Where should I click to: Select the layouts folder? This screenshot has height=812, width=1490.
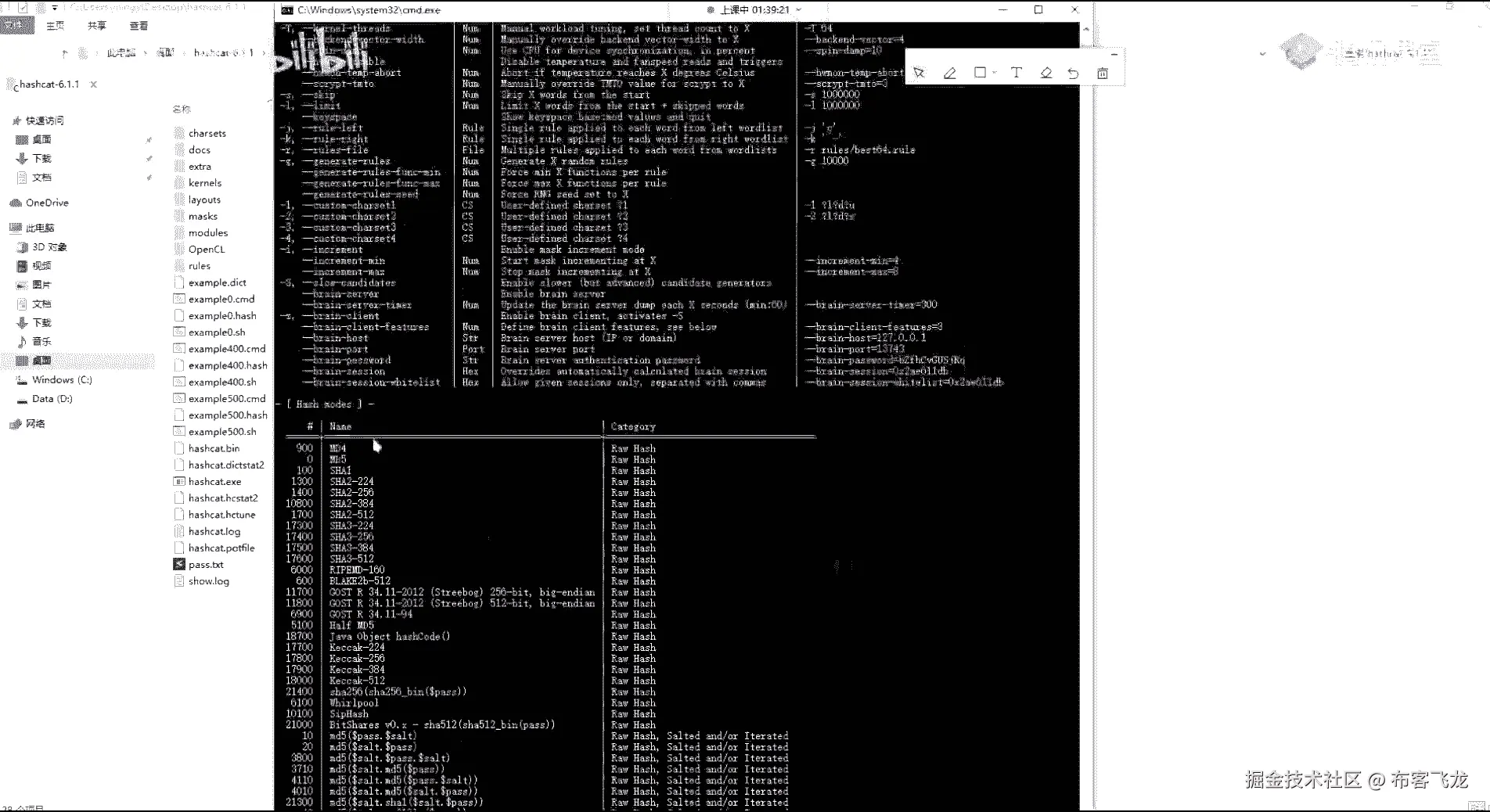(x=204, y=200)
